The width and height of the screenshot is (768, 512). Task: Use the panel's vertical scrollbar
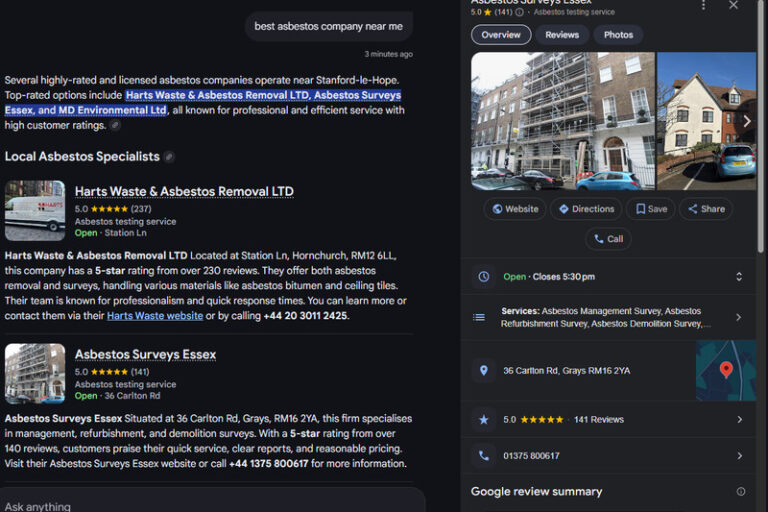point(761,127)
